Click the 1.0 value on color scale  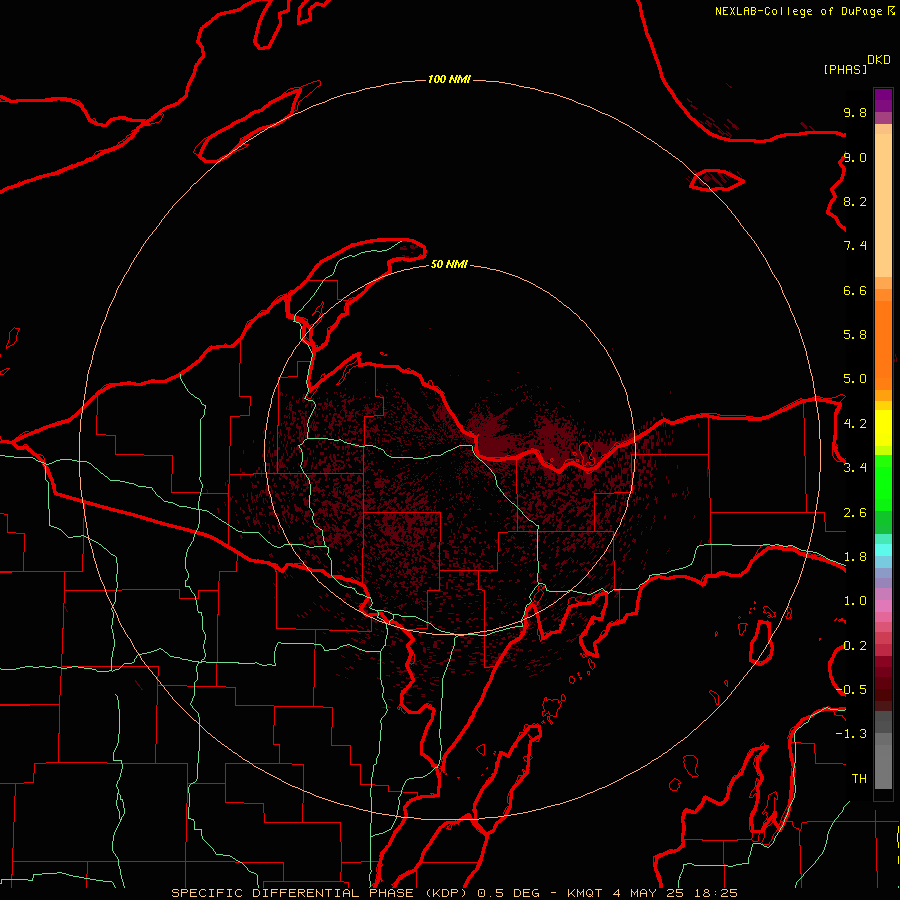tap(855, 601)
